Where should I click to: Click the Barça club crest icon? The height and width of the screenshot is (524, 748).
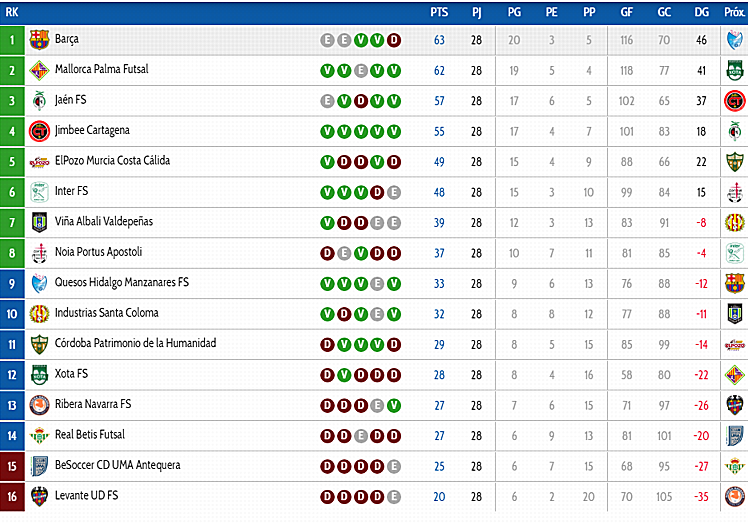point(39,40)
